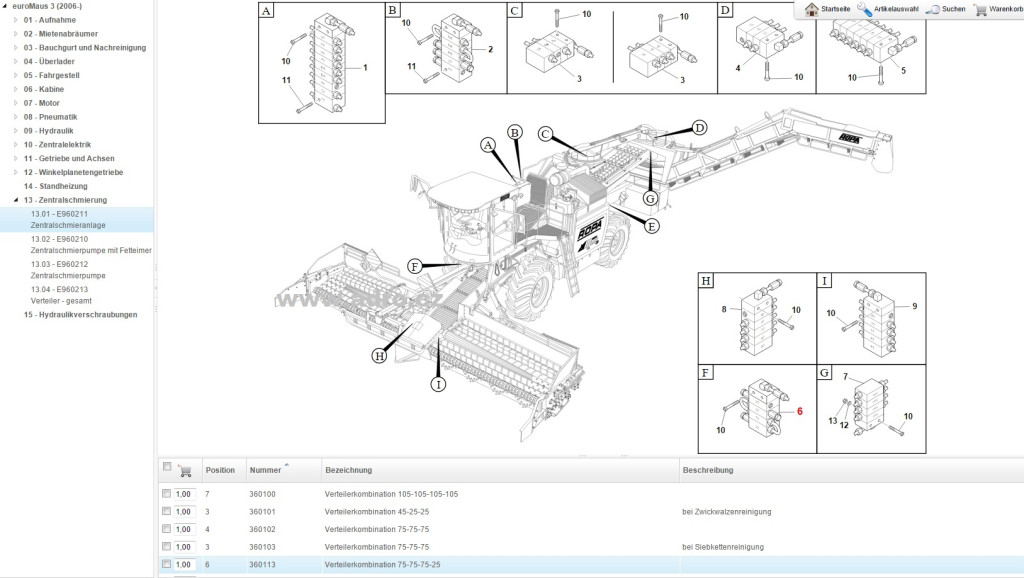
Task: Click callout E on machine diagram
Action: [651, 226]
